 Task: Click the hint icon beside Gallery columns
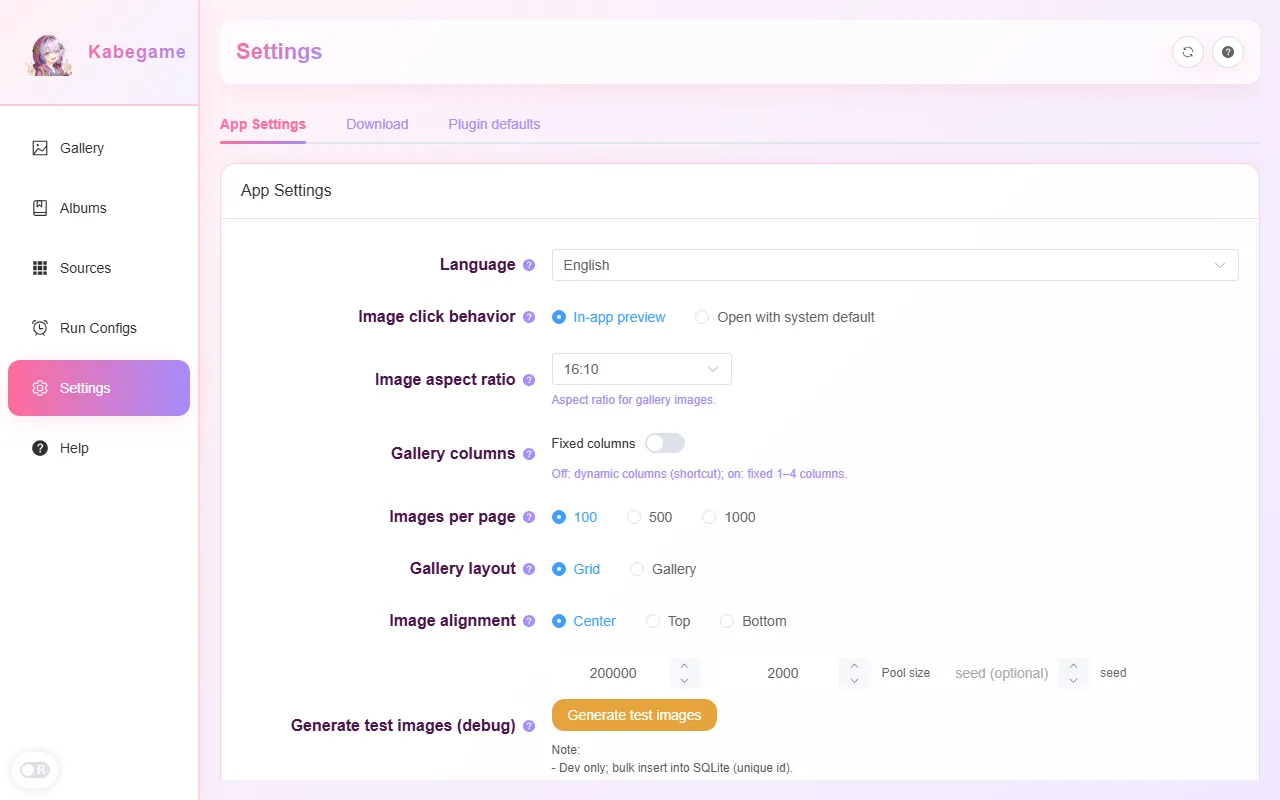point(529,454)
